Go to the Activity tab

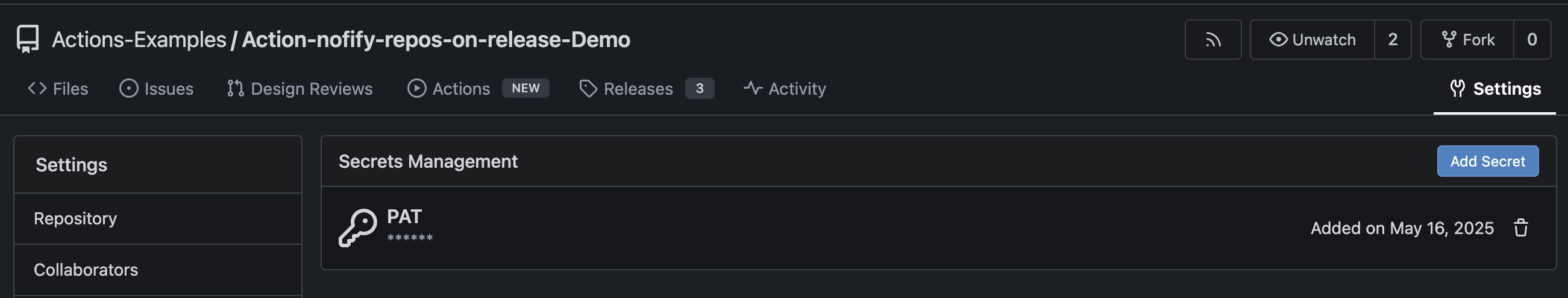[785, 89]
